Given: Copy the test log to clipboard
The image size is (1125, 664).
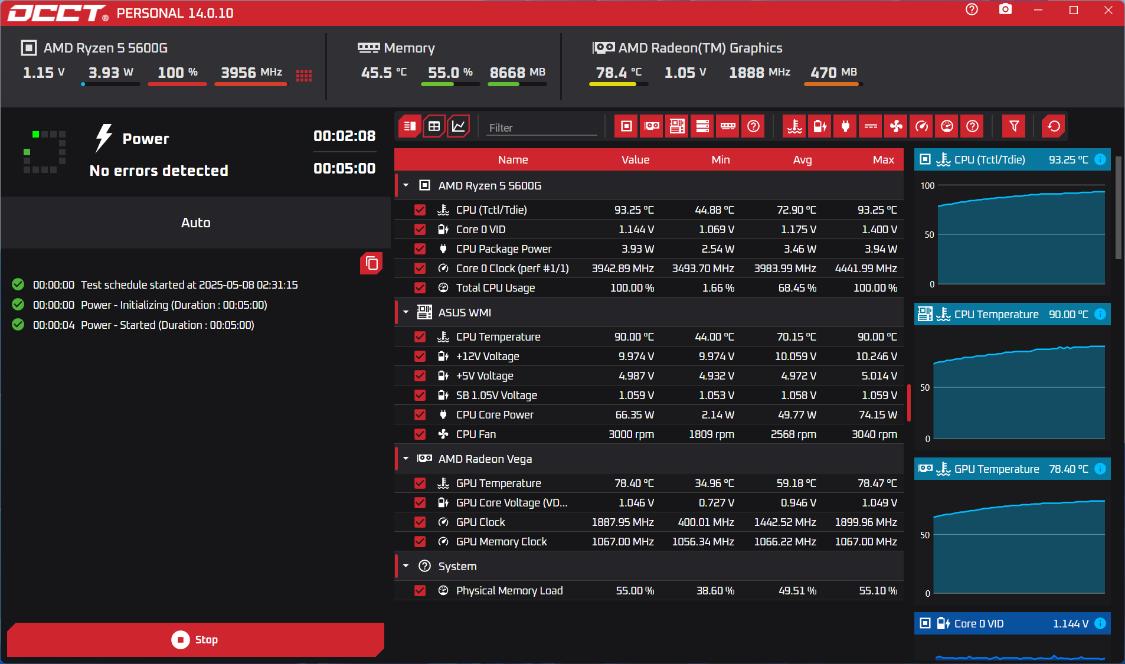Looking at the screenshot, I should point(371,263).
